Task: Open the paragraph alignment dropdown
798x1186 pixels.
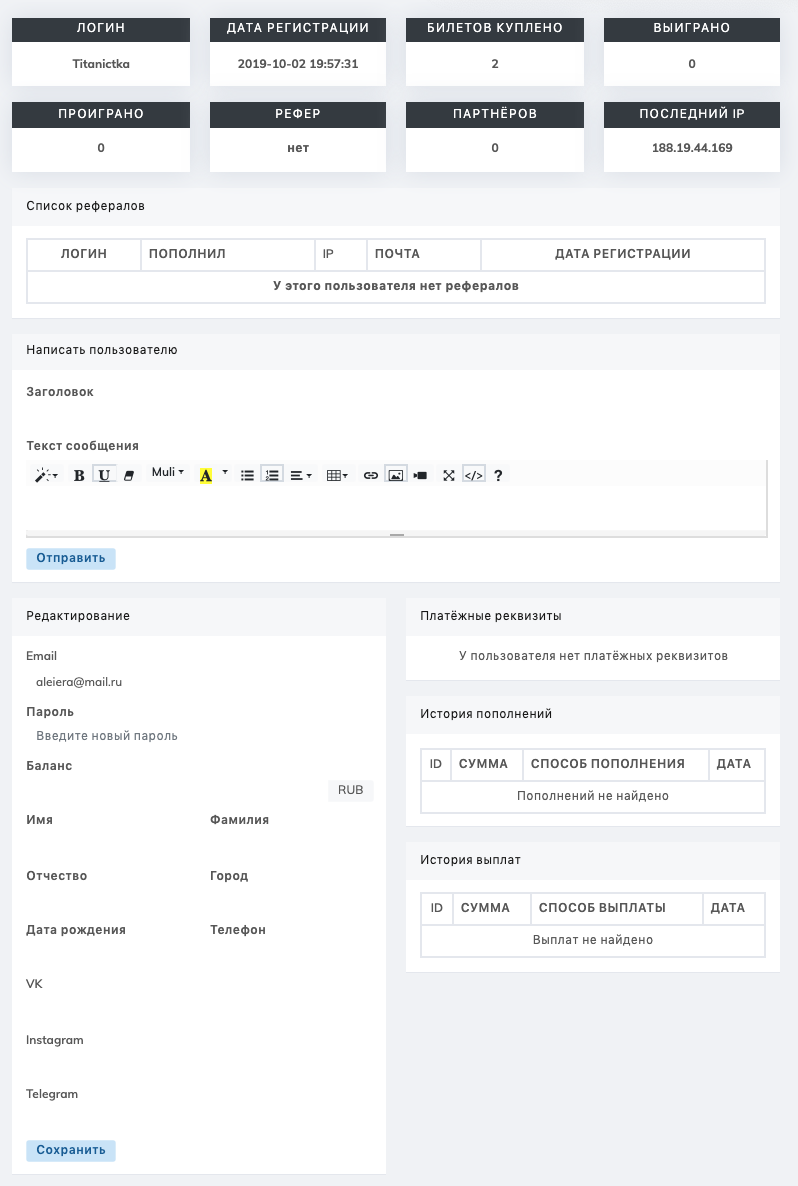Action: (x=301, y=475)
